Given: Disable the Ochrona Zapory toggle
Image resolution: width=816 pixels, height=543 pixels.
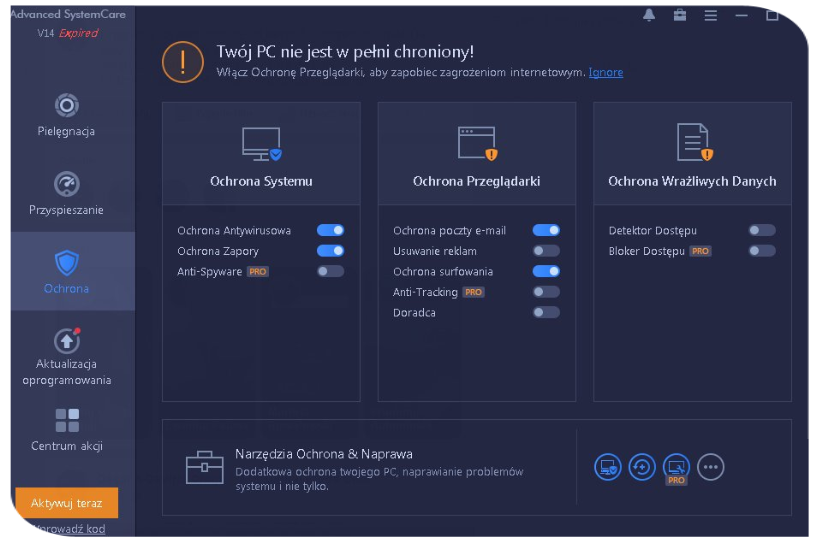Looking at the screenshot, I should click(330, 251).
